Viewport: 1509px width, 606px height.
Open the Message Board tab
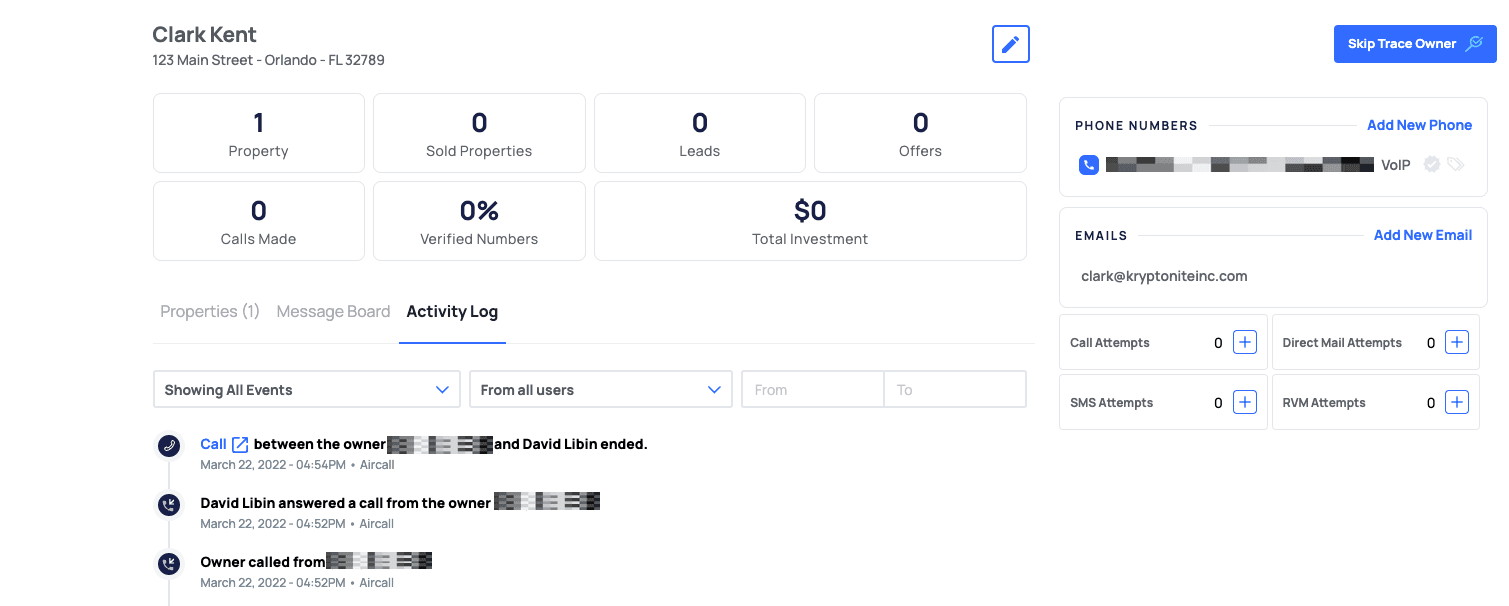[x=333, y=312]
